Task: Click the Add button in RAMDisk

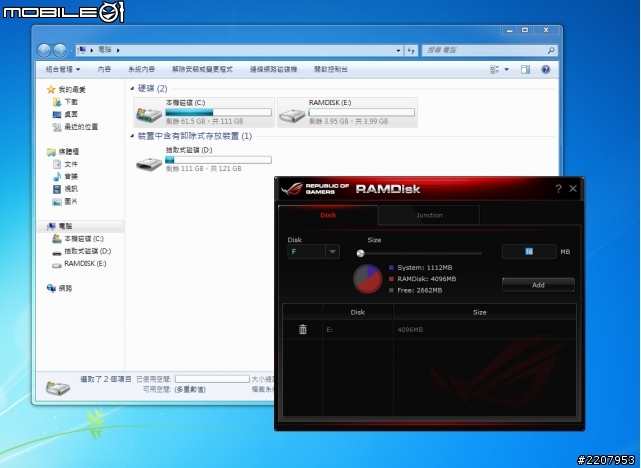Action: coord(538,285)
